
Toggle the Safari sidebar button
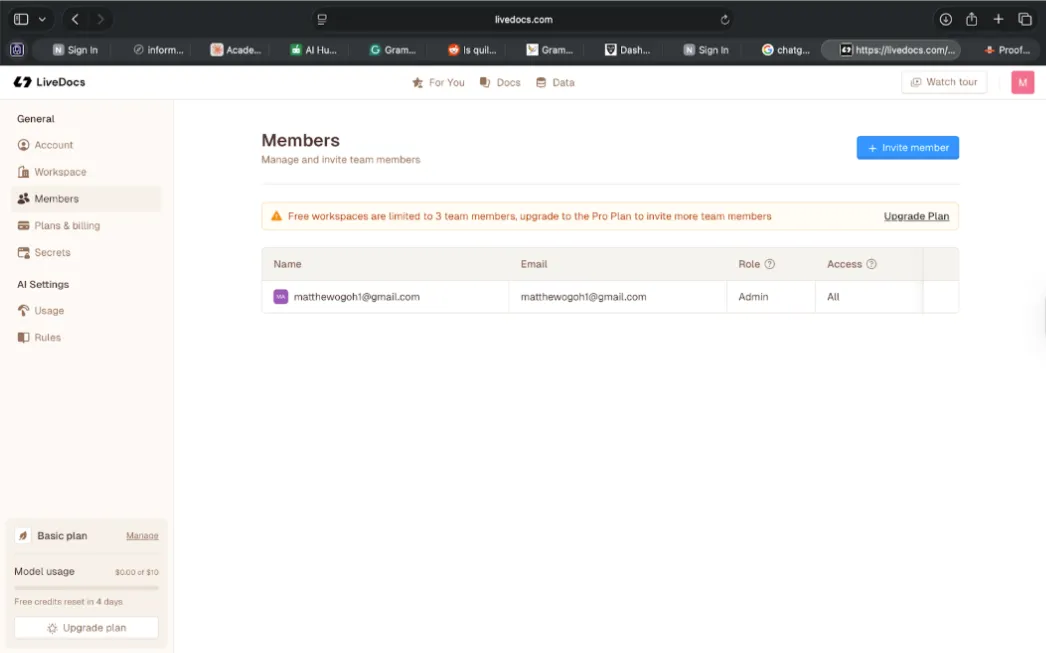[21, 19]
